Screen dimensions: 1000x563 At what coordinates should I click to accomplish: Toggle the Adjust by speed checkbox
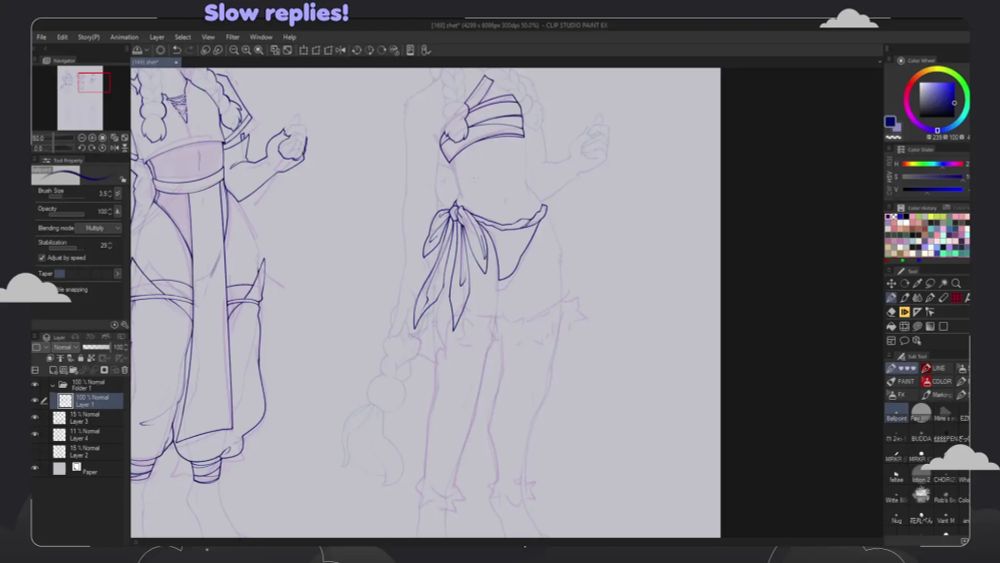point(41,258)
